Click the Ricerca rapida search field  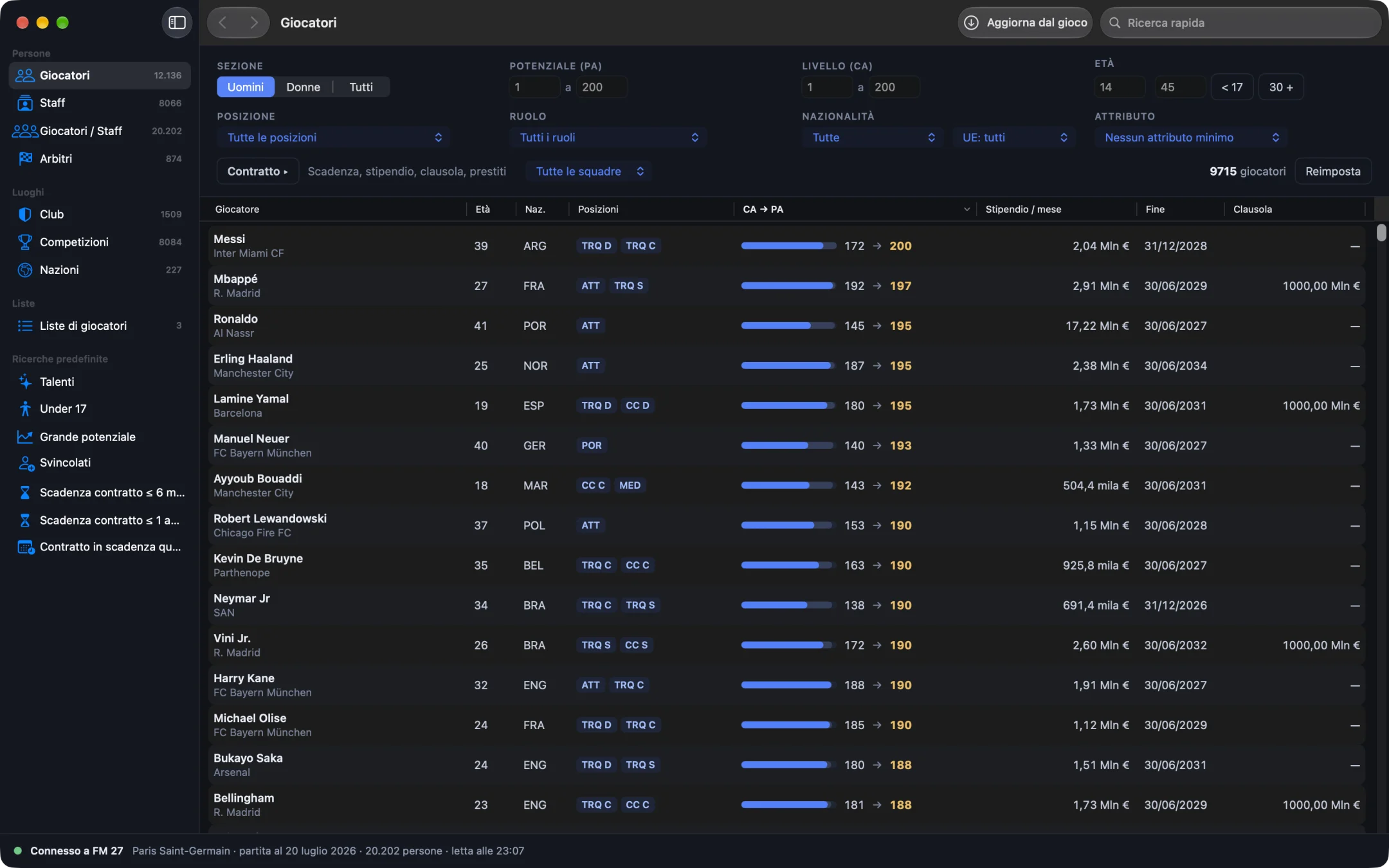[x=1240, y=23]
